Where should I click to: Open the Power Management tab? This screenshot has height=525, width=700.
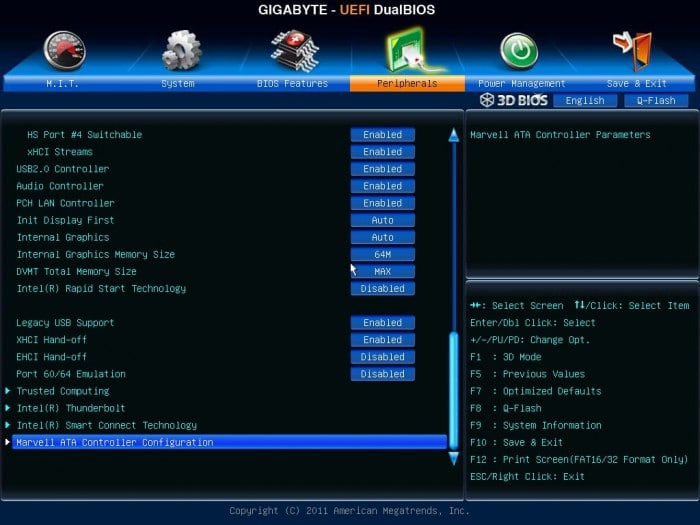pos(521,83)
